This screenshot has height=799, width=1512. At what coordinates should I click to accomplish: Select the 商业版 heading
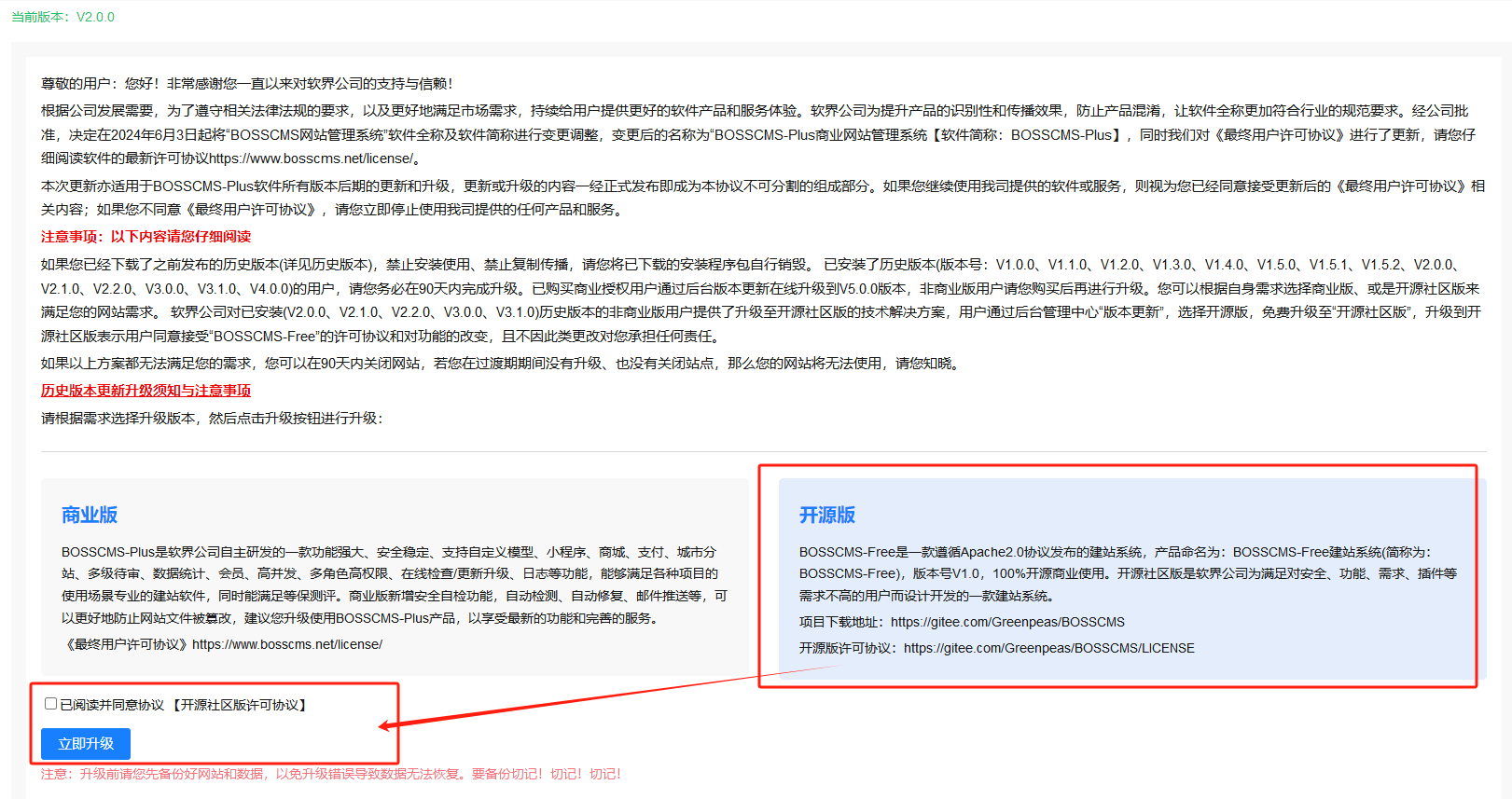(x=90, y=516)
